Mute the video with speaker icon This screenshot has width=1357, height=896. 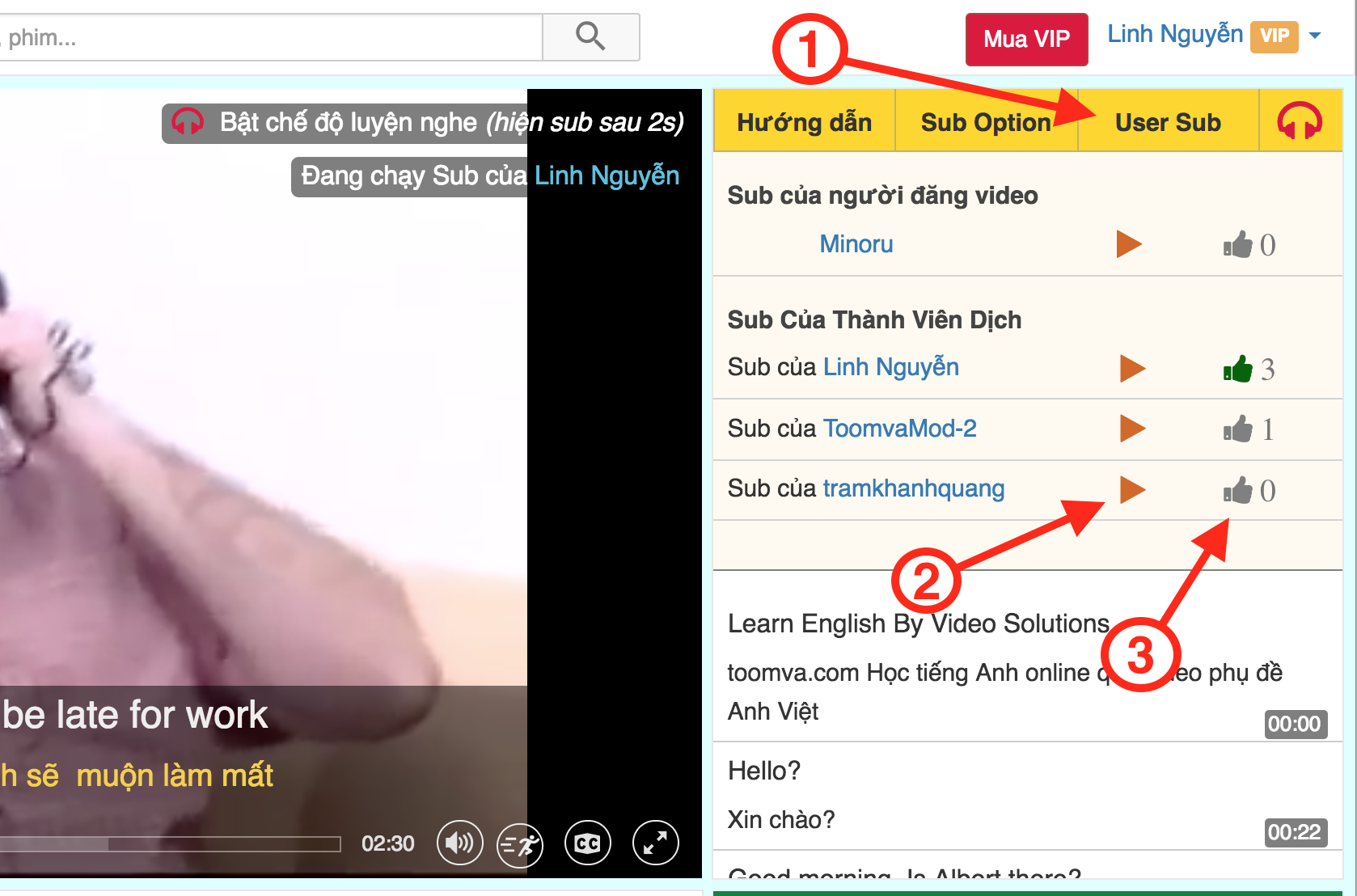(x=460, y=843)
